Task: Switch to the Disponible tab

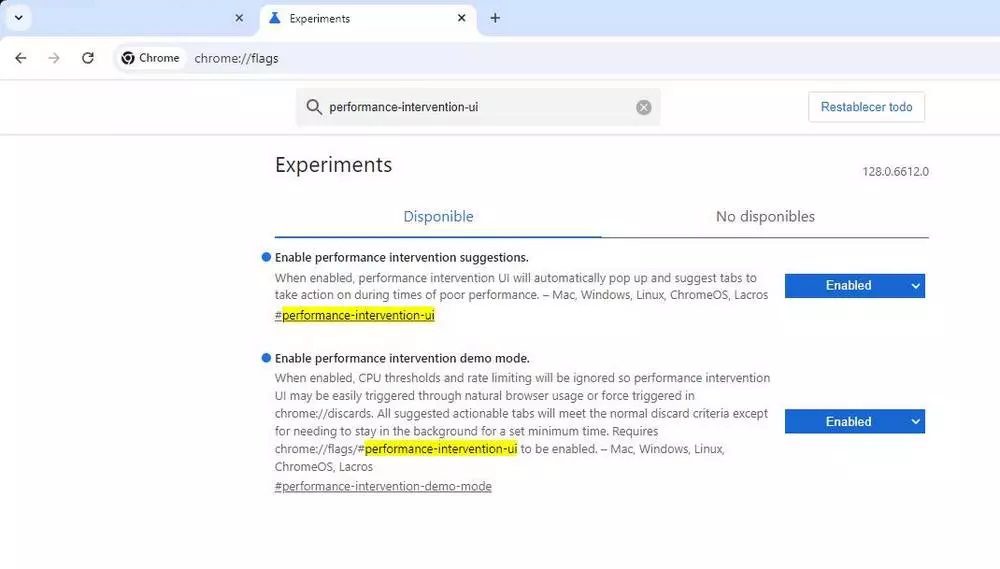Action: pos(438,217)
